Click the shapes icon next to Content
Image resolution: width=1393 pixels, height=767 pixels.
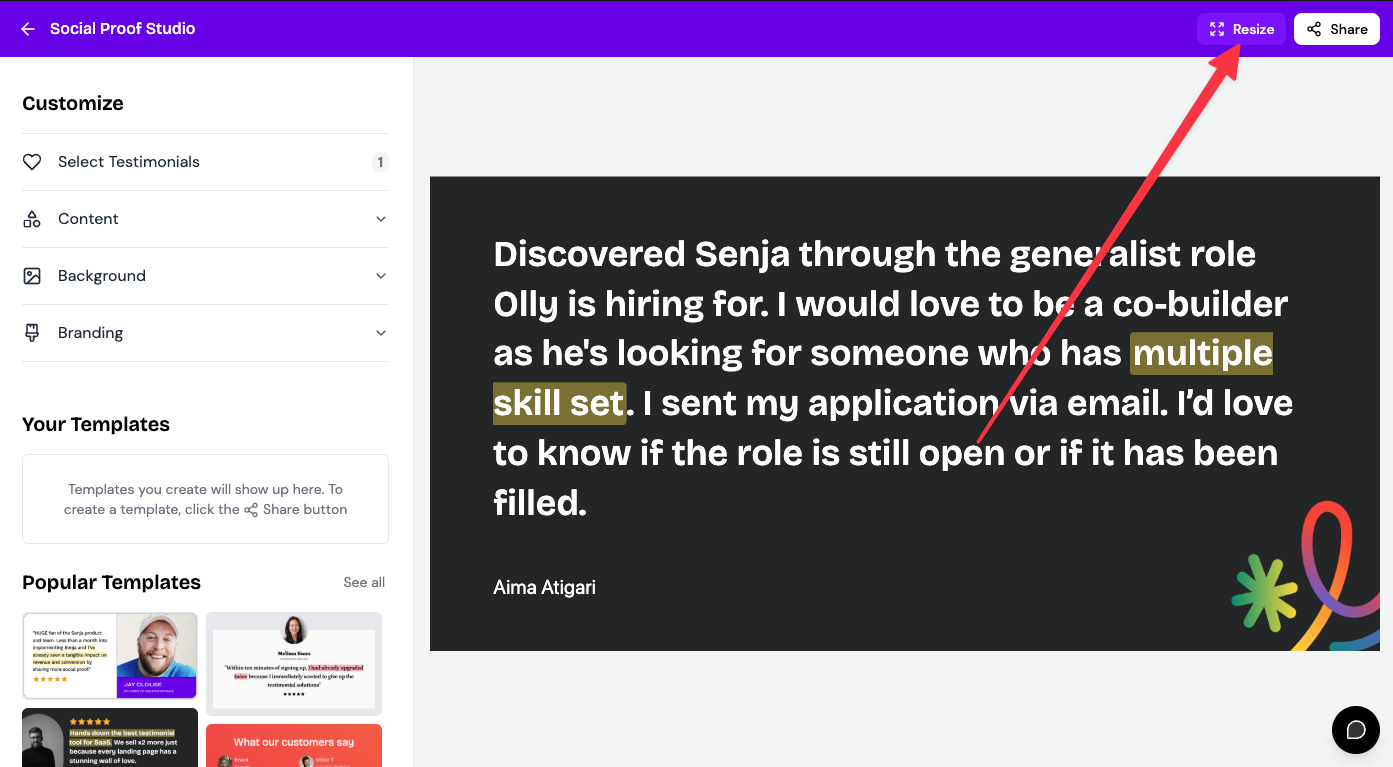32,219
